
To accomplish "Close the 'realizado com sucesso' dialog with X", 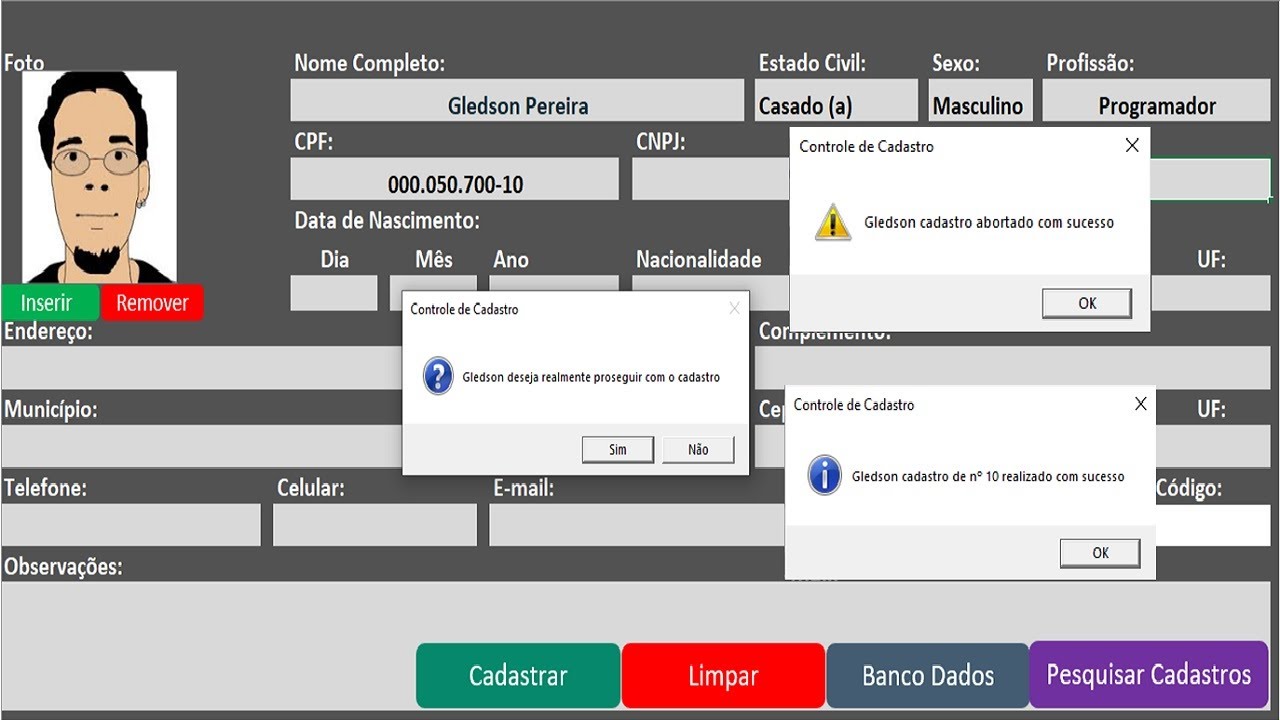I will tap(1141, 404).
